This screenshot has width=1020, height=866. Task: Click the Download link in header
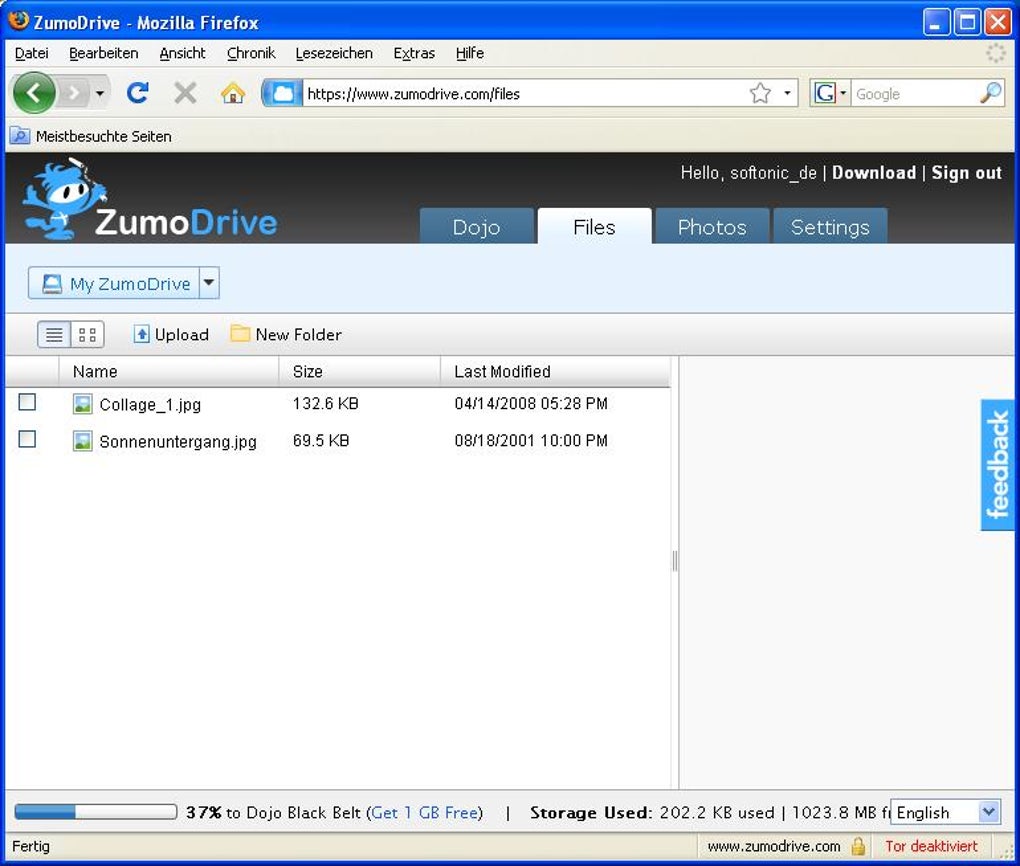tap(874, 173)
